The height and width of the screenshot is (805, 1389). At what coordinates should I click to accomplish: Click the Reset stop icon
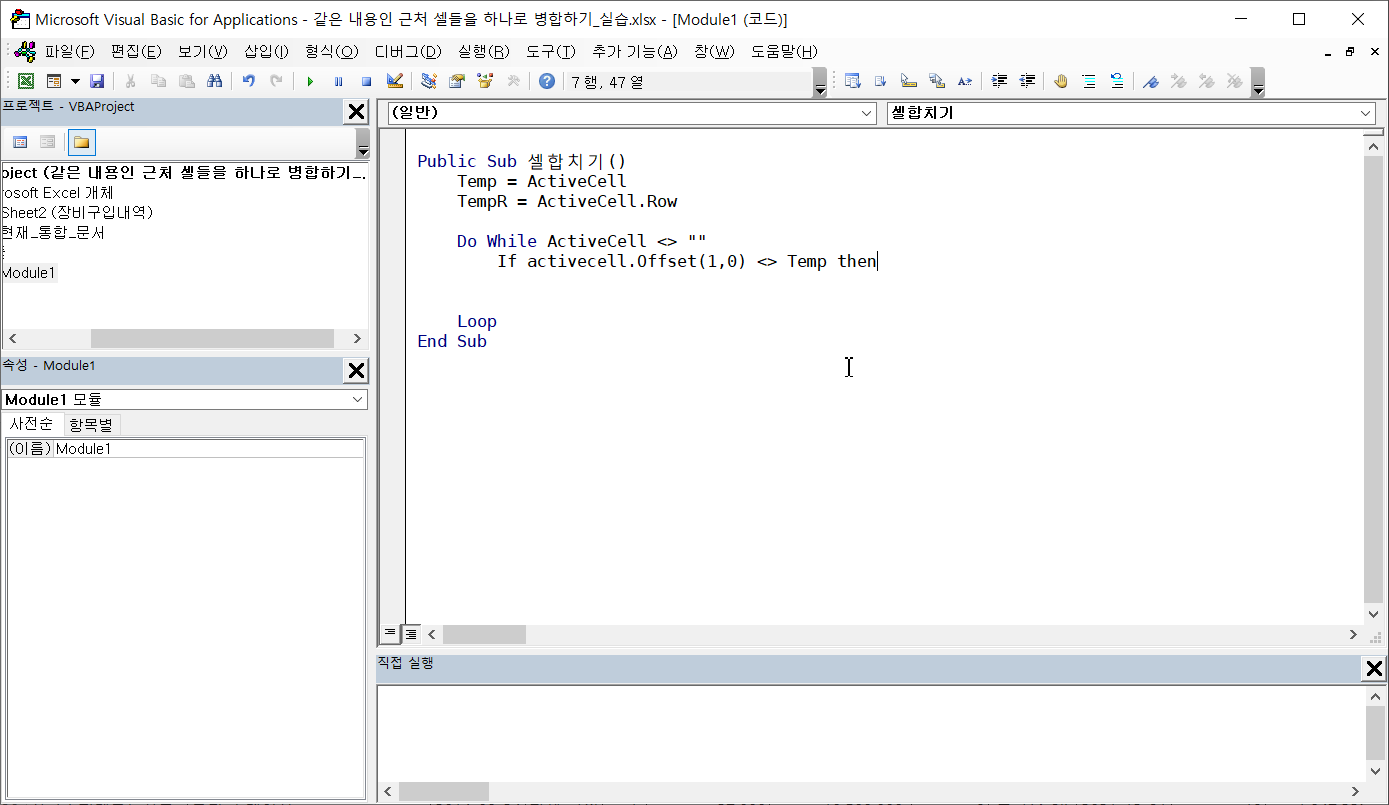tap(366, 81)
